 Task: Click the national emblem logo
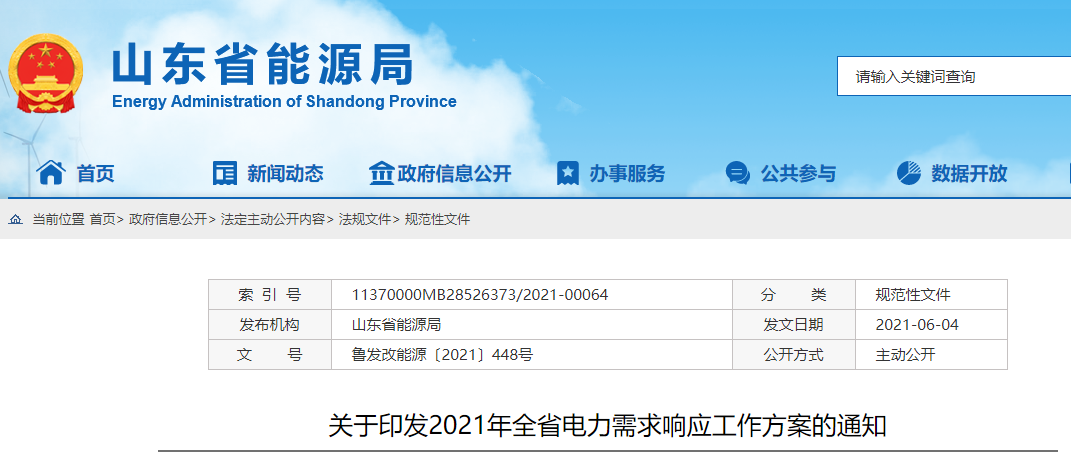pyautogui.click(x=47, y=73)
